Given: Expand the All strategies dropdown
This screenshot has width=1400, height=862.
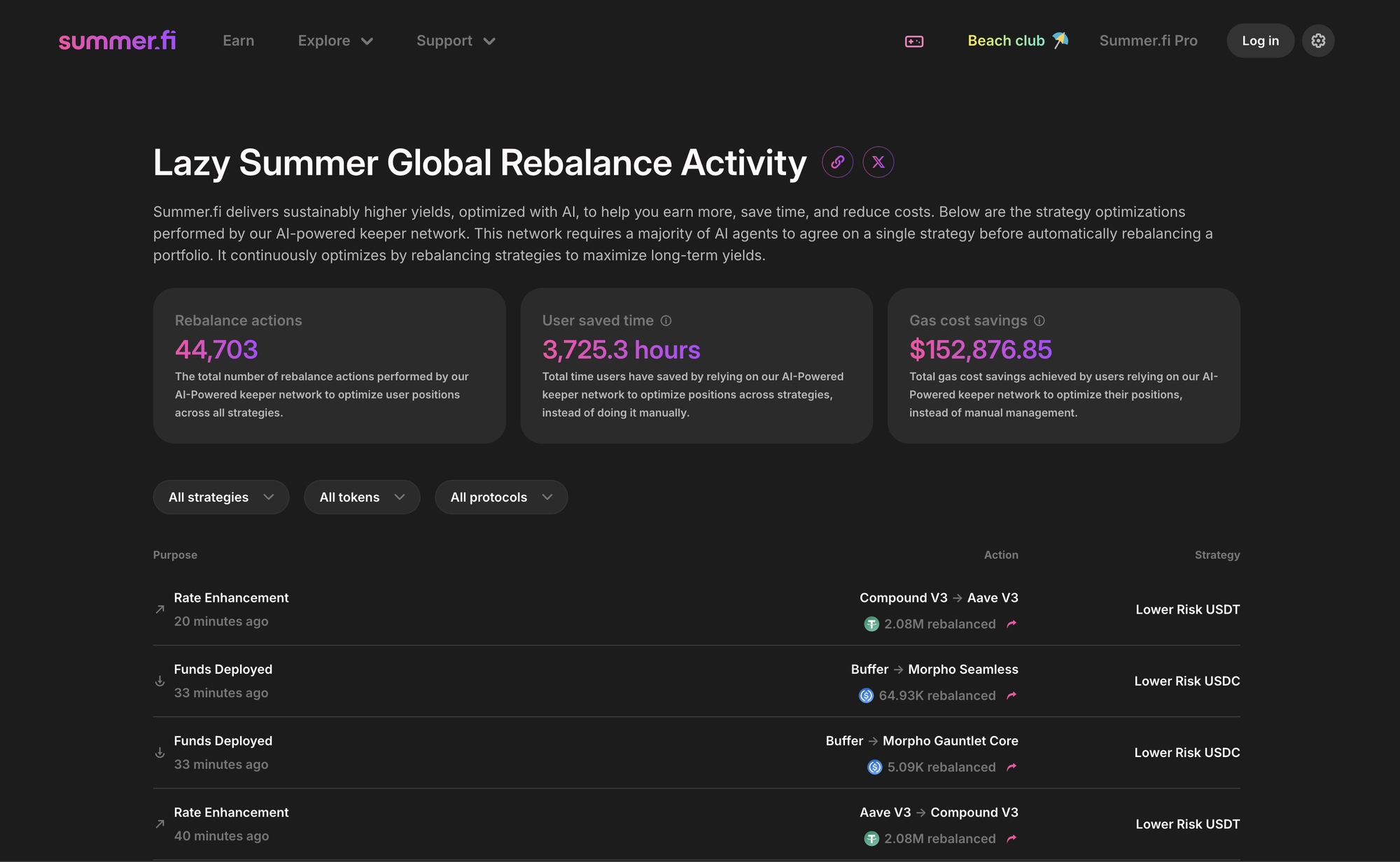Looking at the screenshot, I should click(x=220, y=497).
